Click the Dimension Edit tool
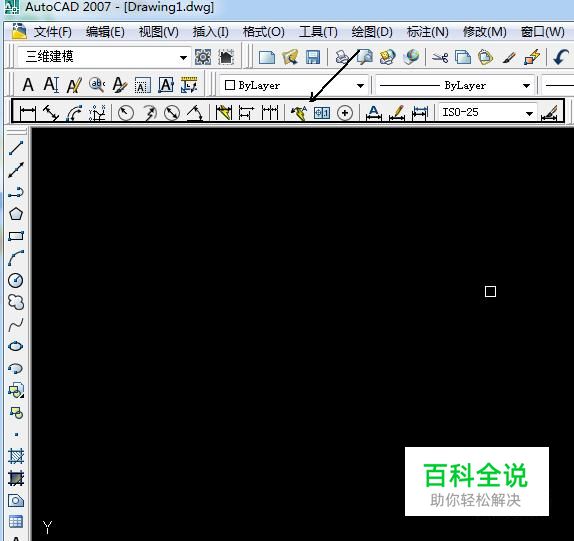 click(373, 113)
